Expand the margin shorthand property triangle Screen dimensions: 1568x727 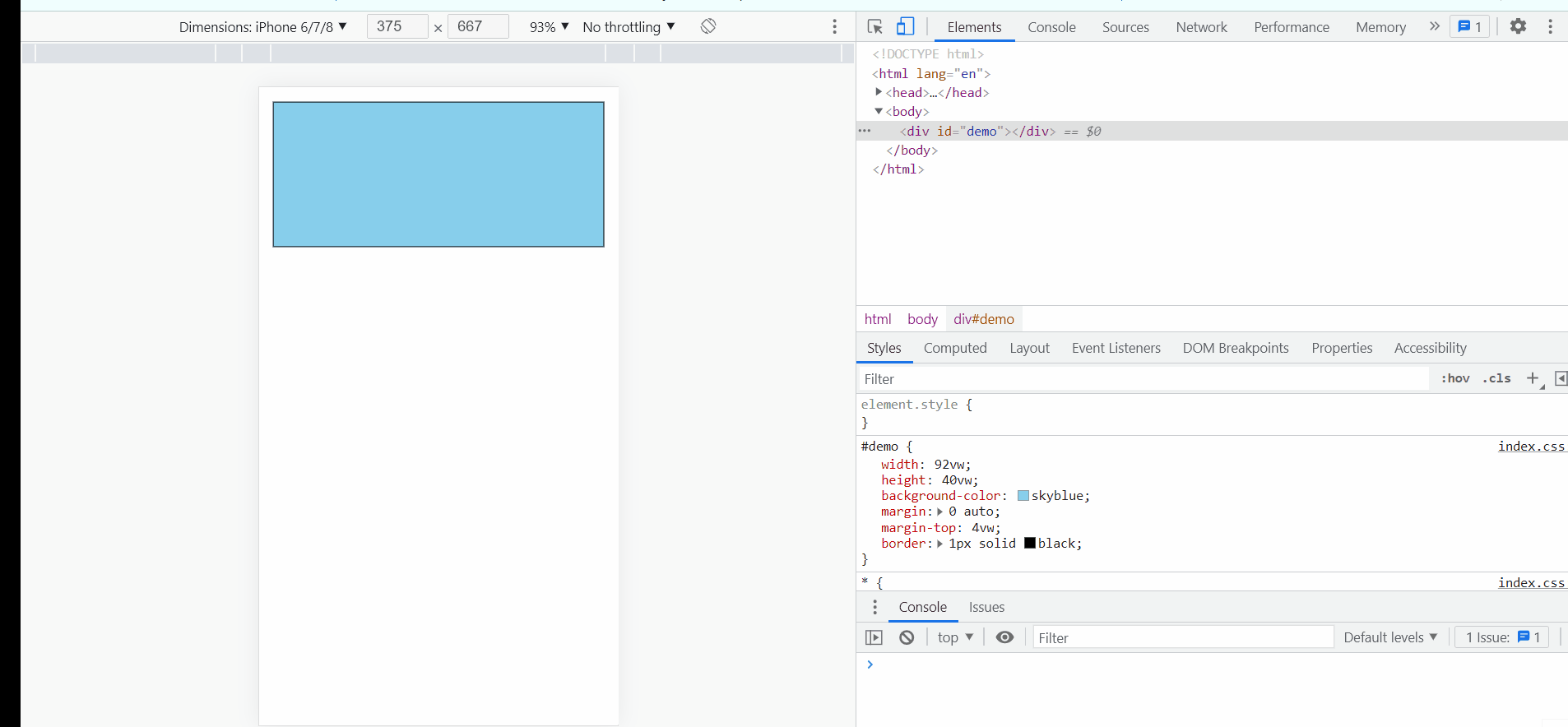(939, 512)
